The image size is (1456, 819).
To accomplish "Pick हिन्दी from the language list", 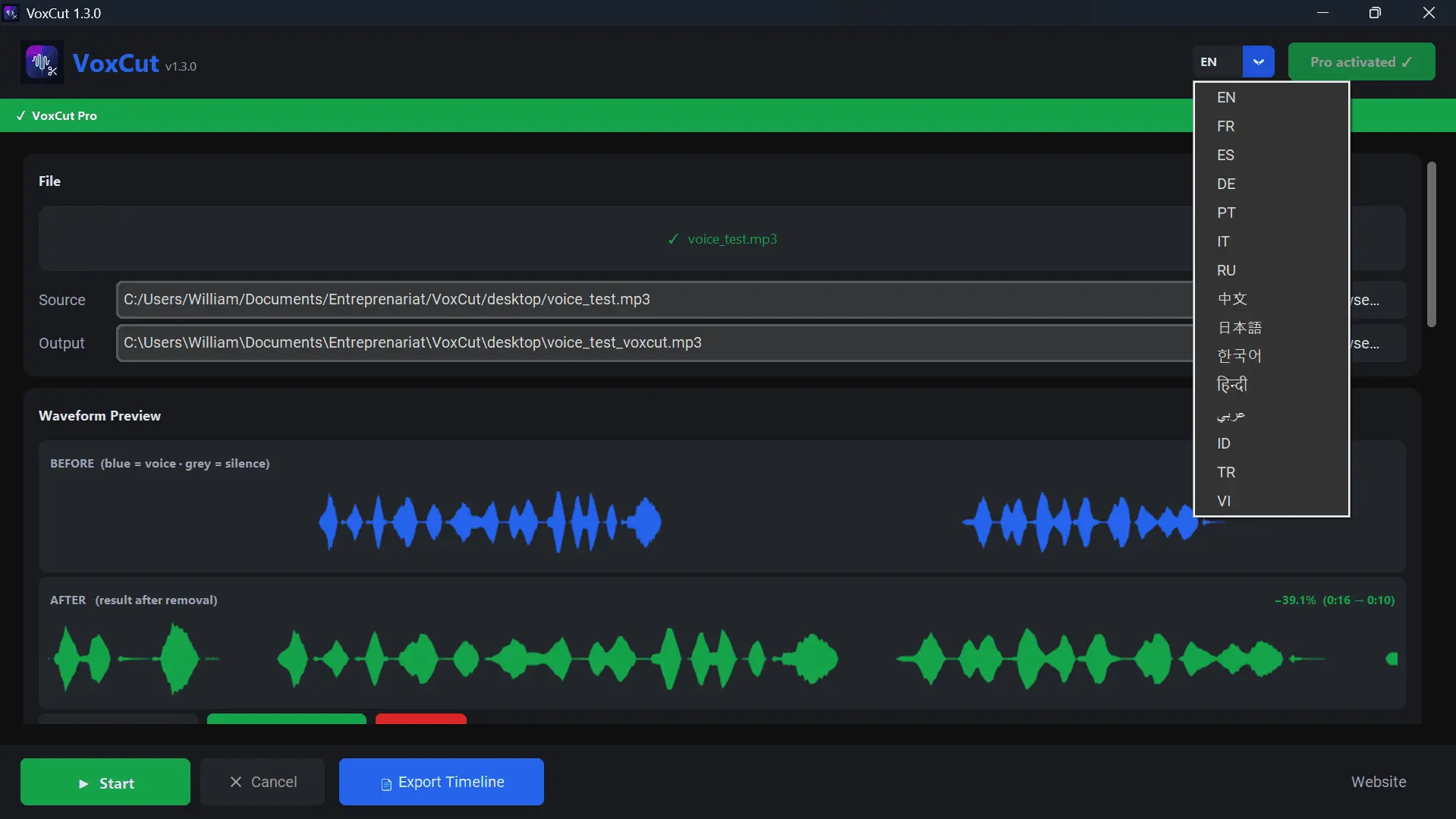I will point(1271,386).
